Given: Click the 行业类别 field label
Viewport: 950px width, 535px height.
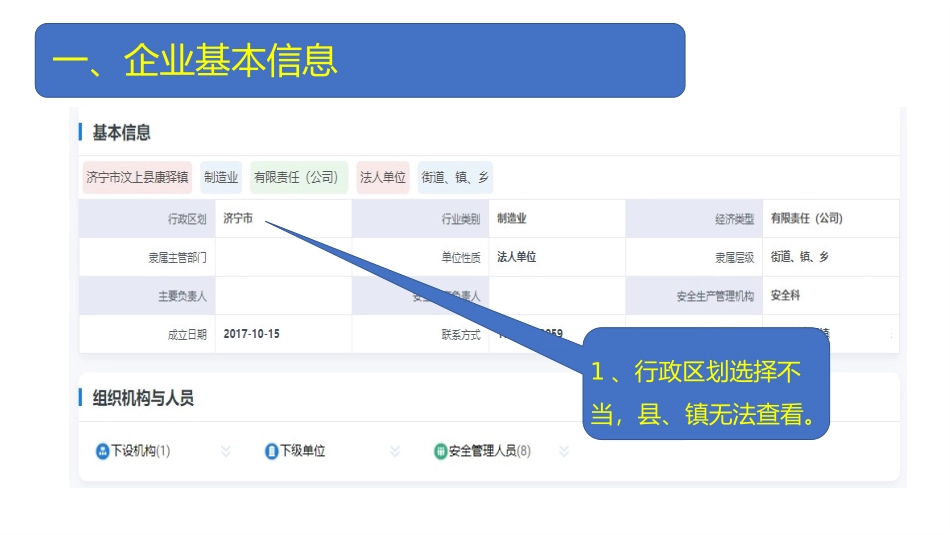Looking at the screenshot, I should (x=460, y=219).
